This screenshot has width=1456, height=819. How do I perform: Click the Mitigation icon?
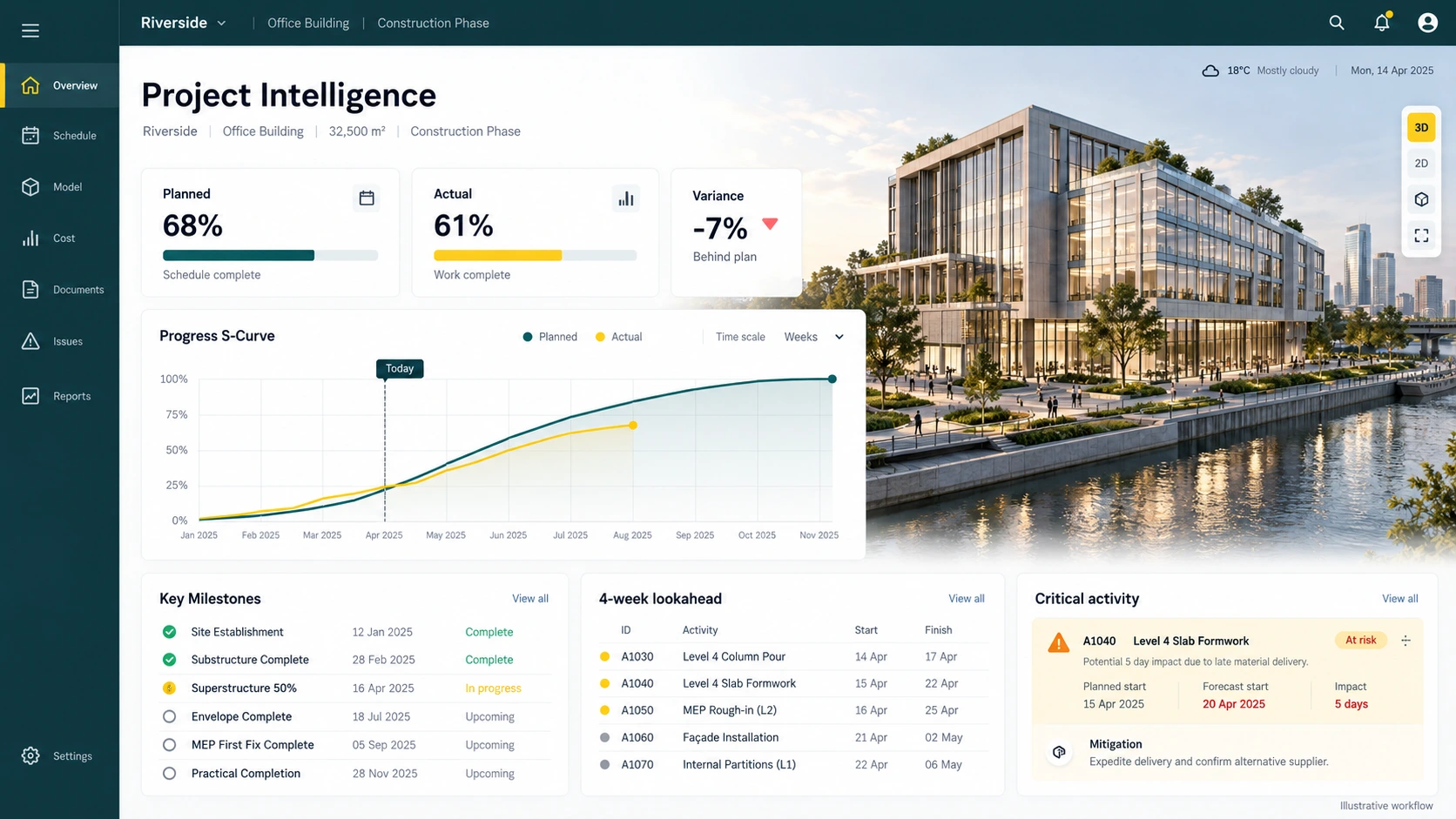click(1059, 752)
